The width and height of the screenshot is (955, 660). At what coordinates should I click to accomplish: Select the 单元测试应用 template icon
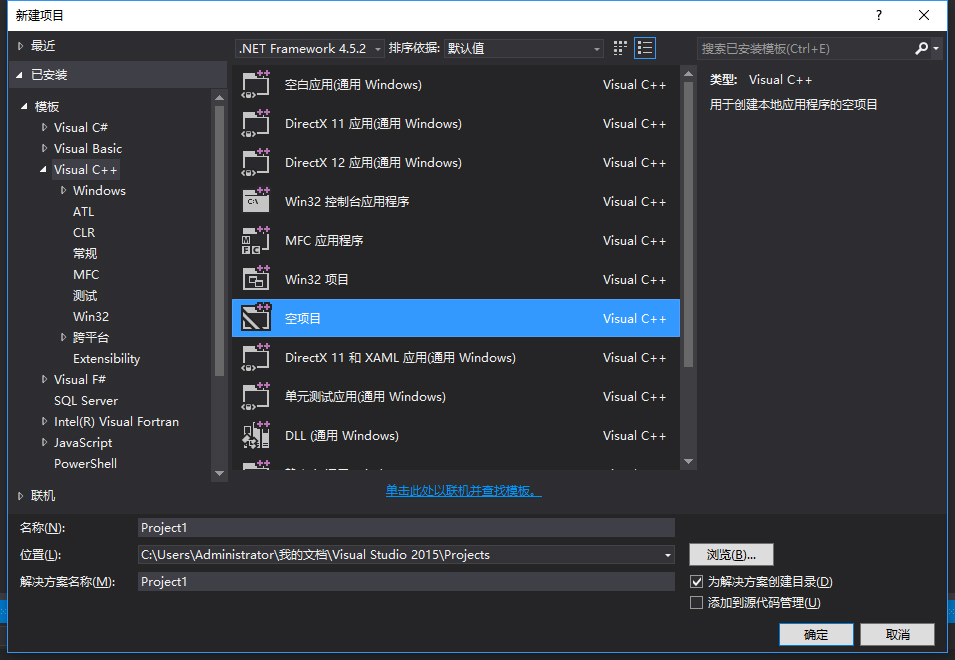[x=256, y=396]
